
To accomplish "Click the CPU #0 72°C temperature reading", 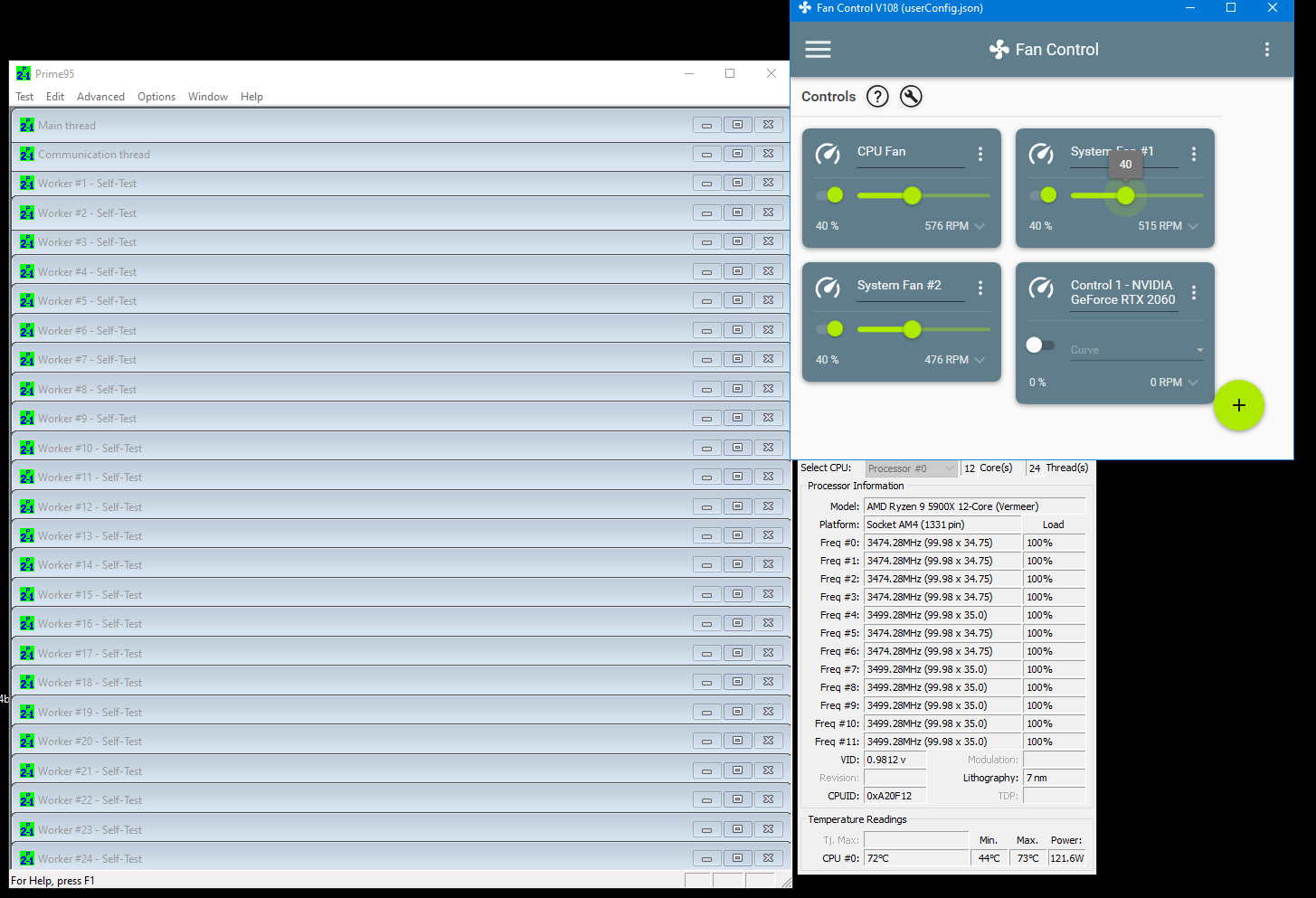I will [916, 858].
